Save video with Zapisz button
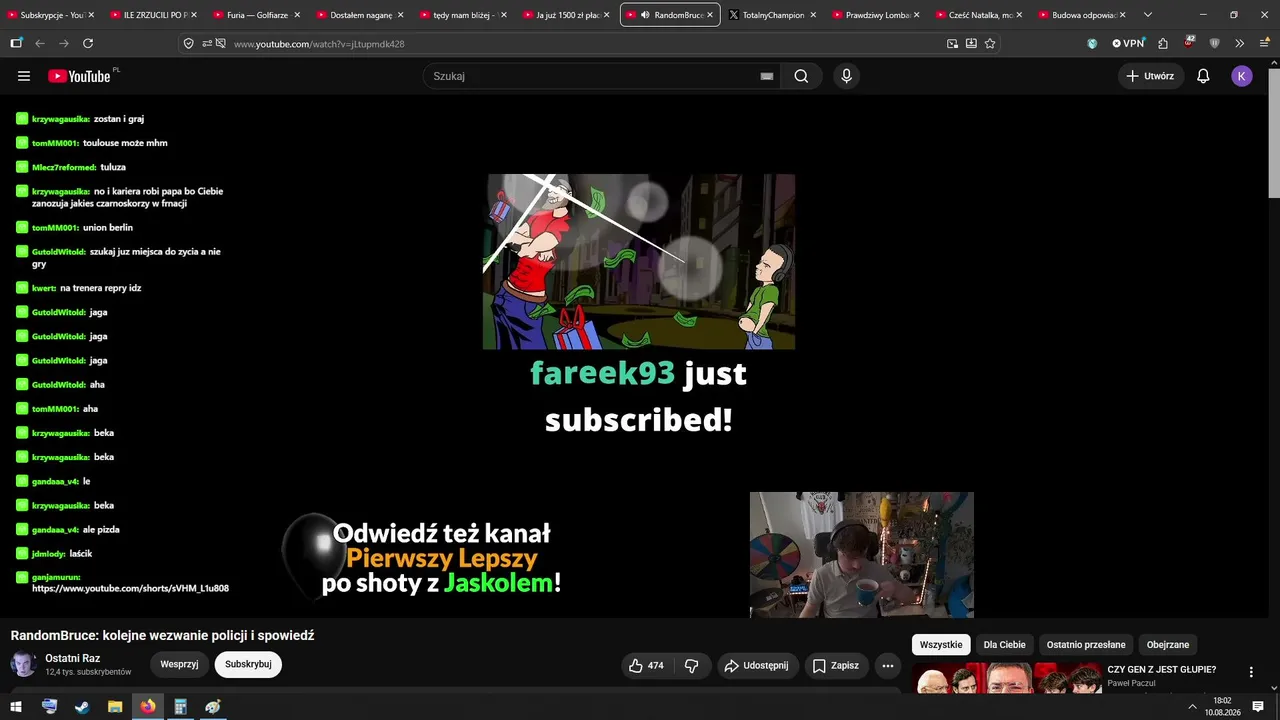The height and width of the screenshot is (720, 1280). click(x=835, y=666)
